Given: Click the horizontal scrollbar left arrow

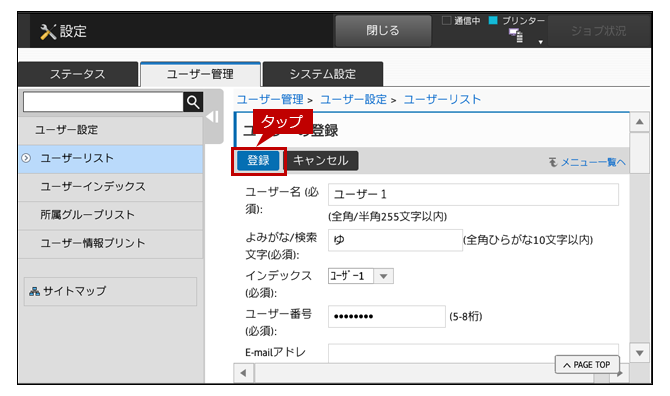Looking at the screenshot, I should pos(244,373).
